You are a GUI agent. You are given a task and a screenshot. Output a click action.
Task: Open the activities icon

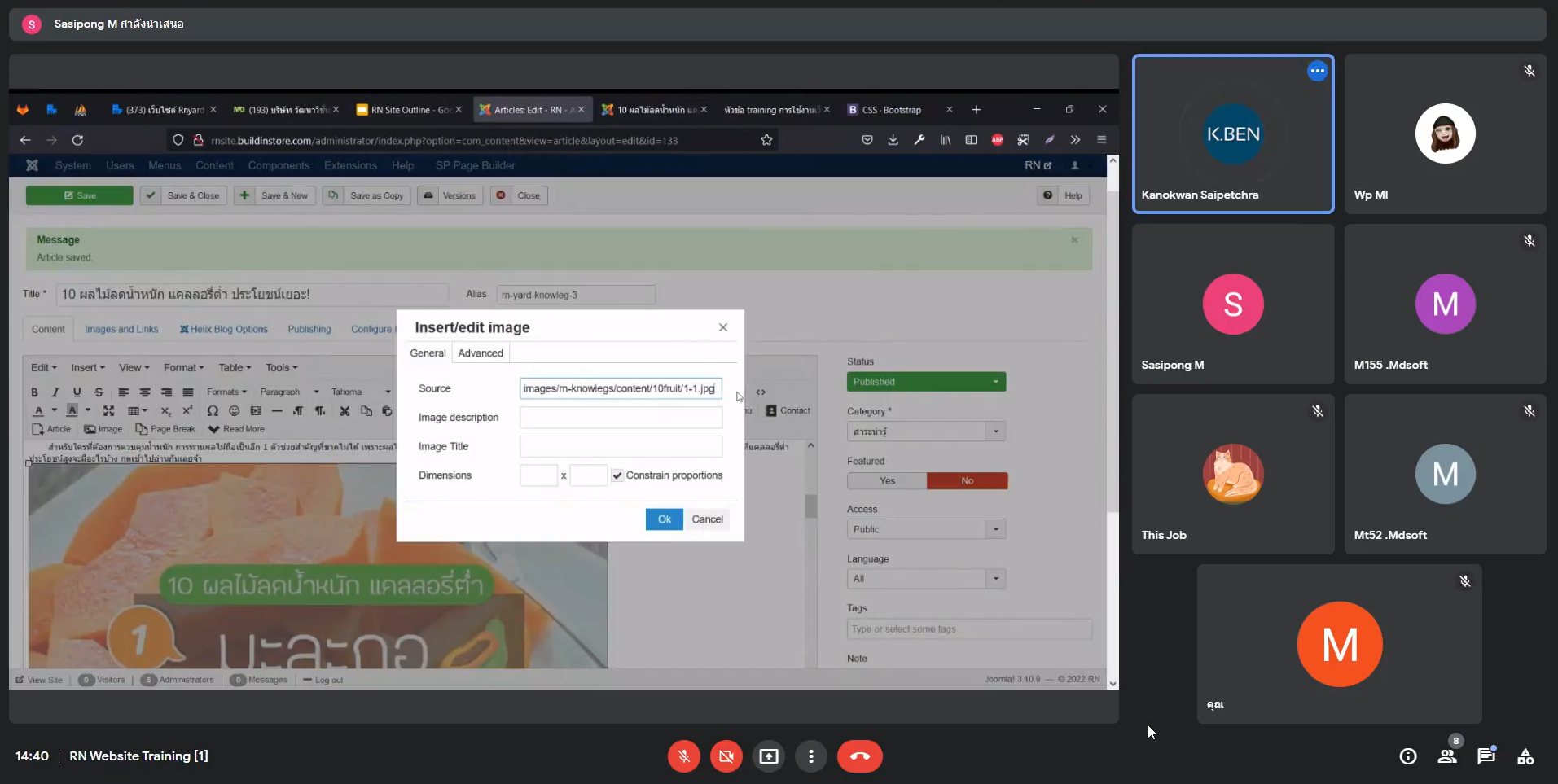[1525, 756]
